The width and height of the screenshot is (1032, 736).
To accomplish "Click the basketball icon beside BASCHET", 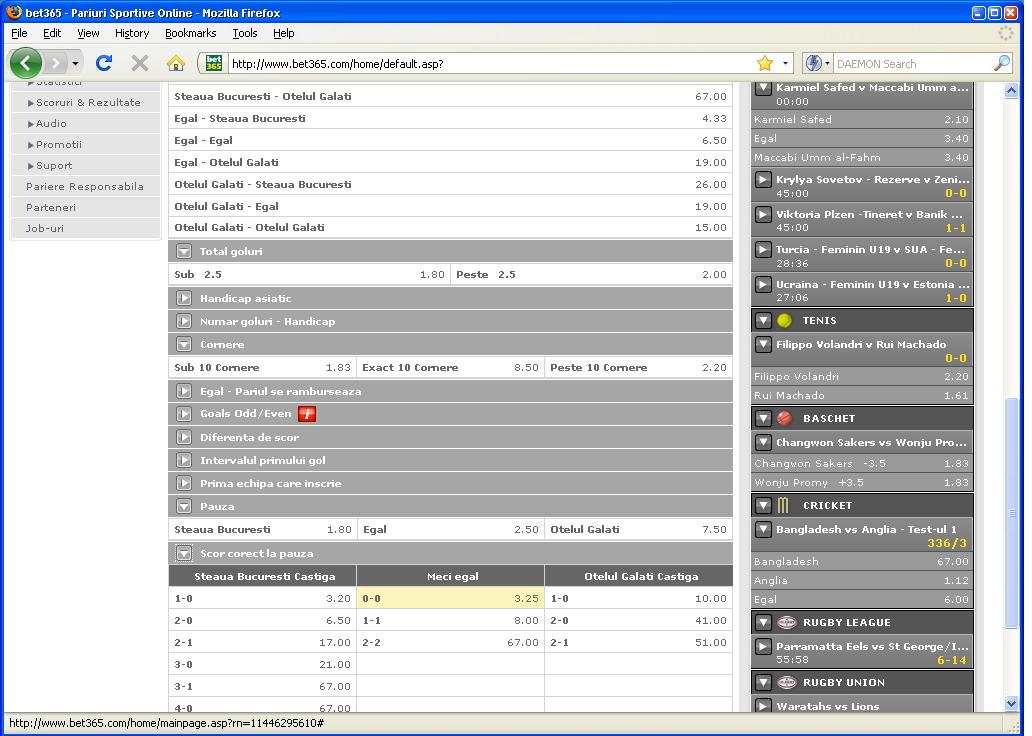I will pyautogui.click(x=785, y=418).
